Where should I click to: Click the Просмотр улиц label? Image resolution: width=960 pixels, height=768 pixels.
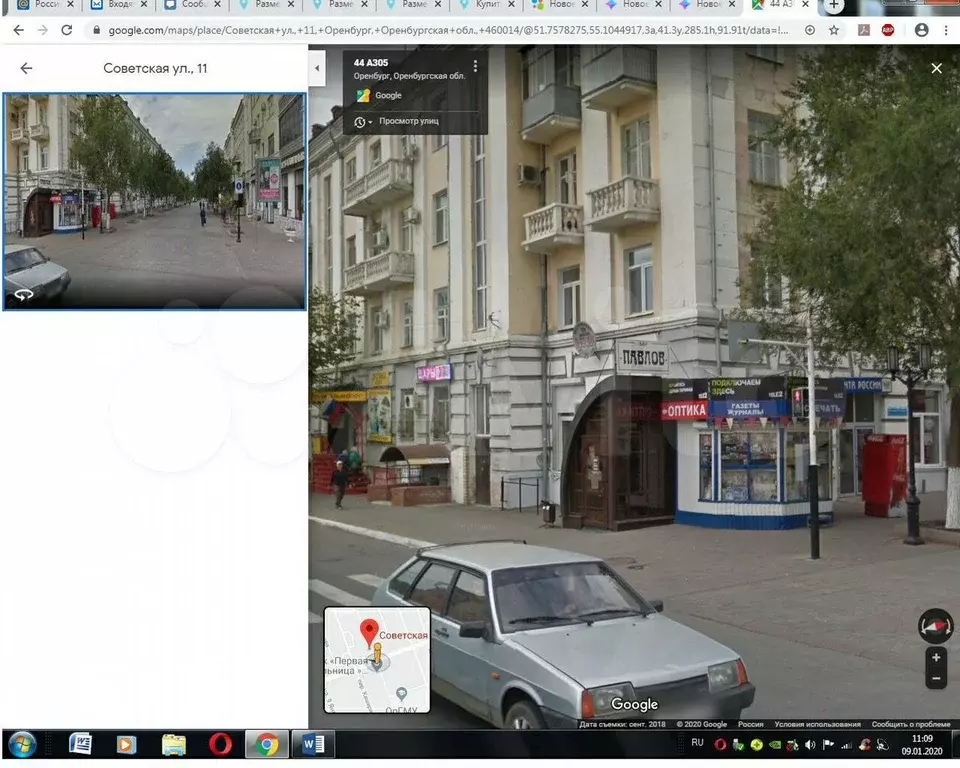[x=408, y=121]
